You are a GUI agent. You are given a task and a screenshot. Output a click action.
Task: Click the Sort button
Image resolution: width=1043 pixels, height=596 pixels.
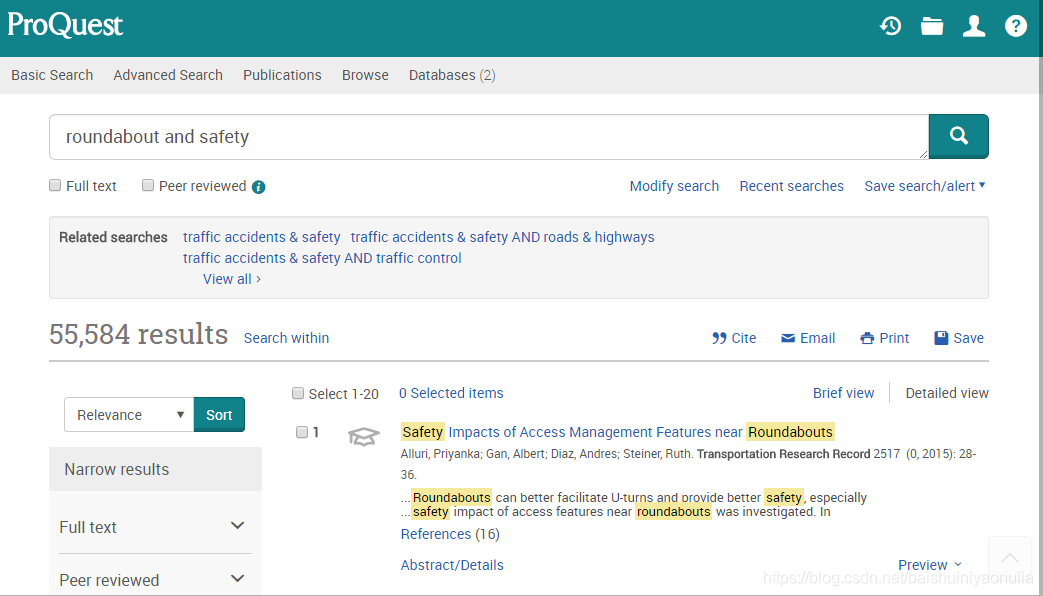point(220,414)
